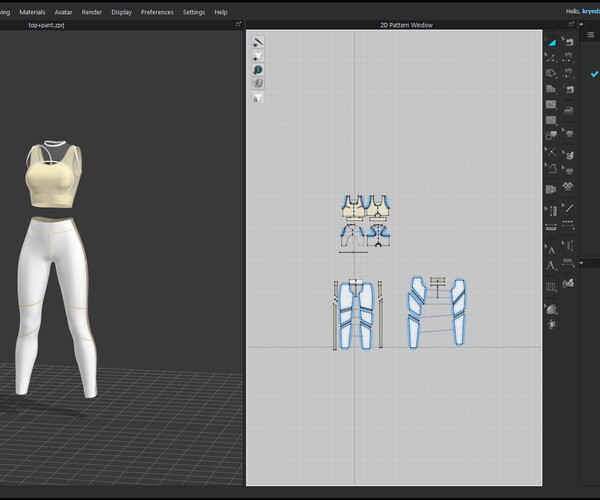
Task: Pick the dashed-line Segment Topstitch tool
Action: click(568, 225)
